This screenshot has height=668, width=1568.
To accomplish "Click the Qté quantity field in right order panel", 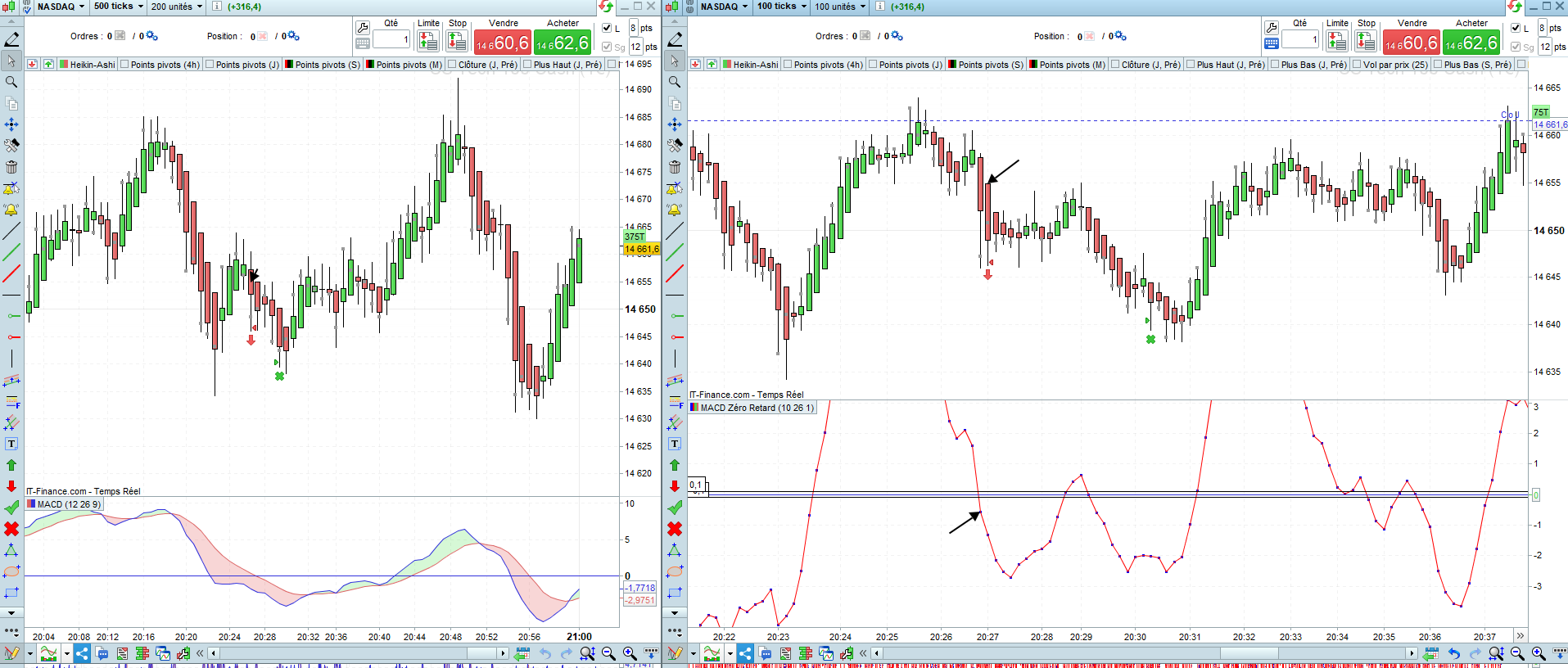I will [x=1300, y=39].
